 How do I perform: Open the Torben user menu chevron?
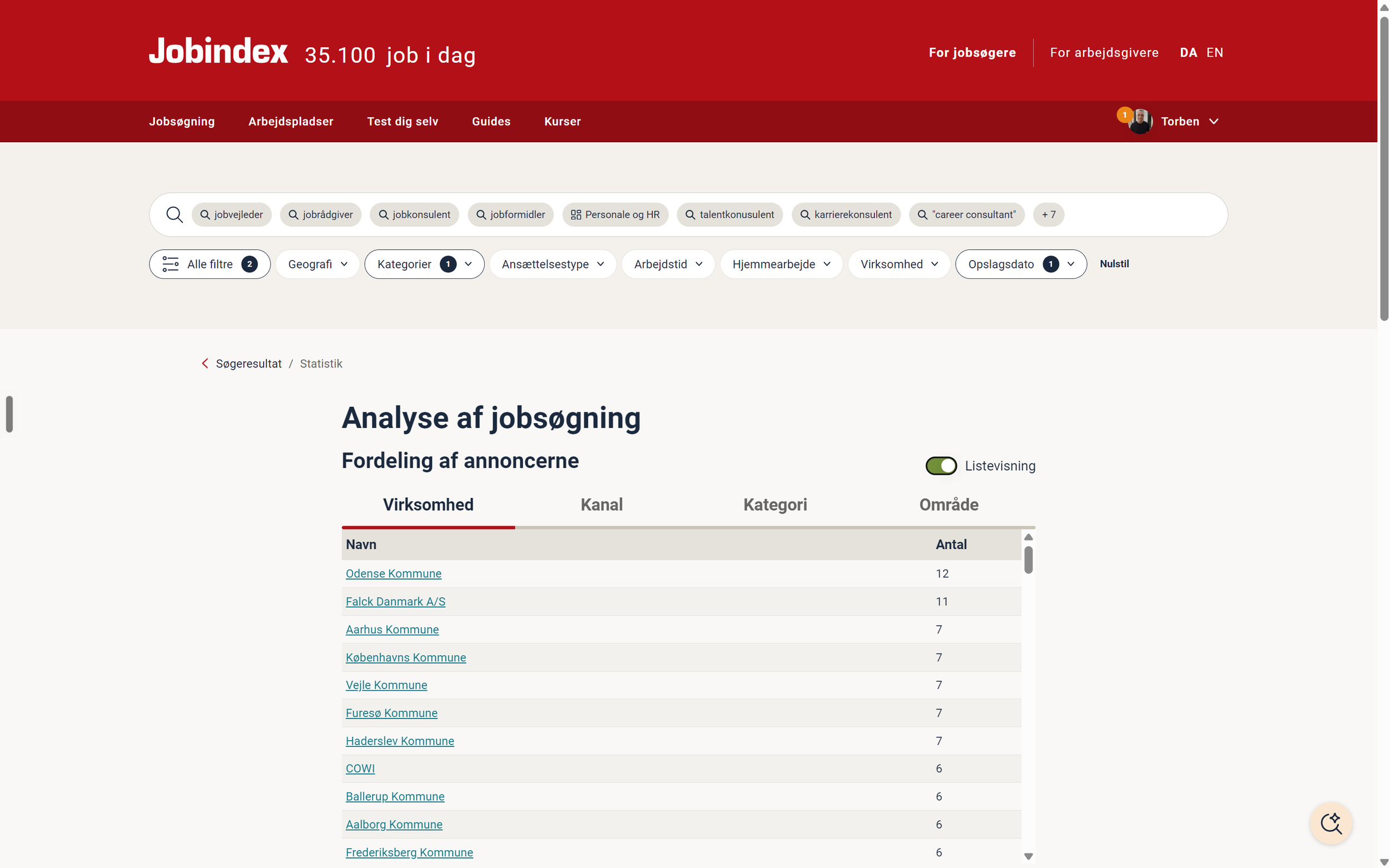coord(1213,122)
